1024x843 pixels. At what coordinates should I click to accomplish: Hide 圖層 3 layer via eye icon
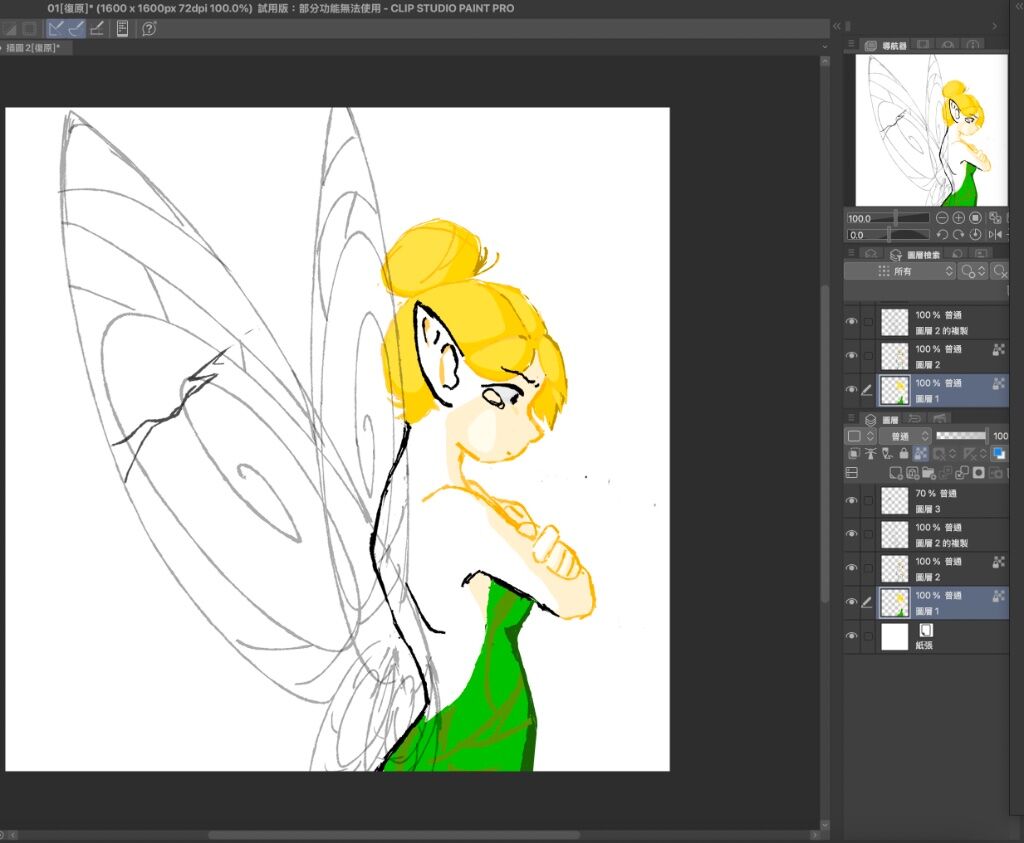click(x=852, y=501)
